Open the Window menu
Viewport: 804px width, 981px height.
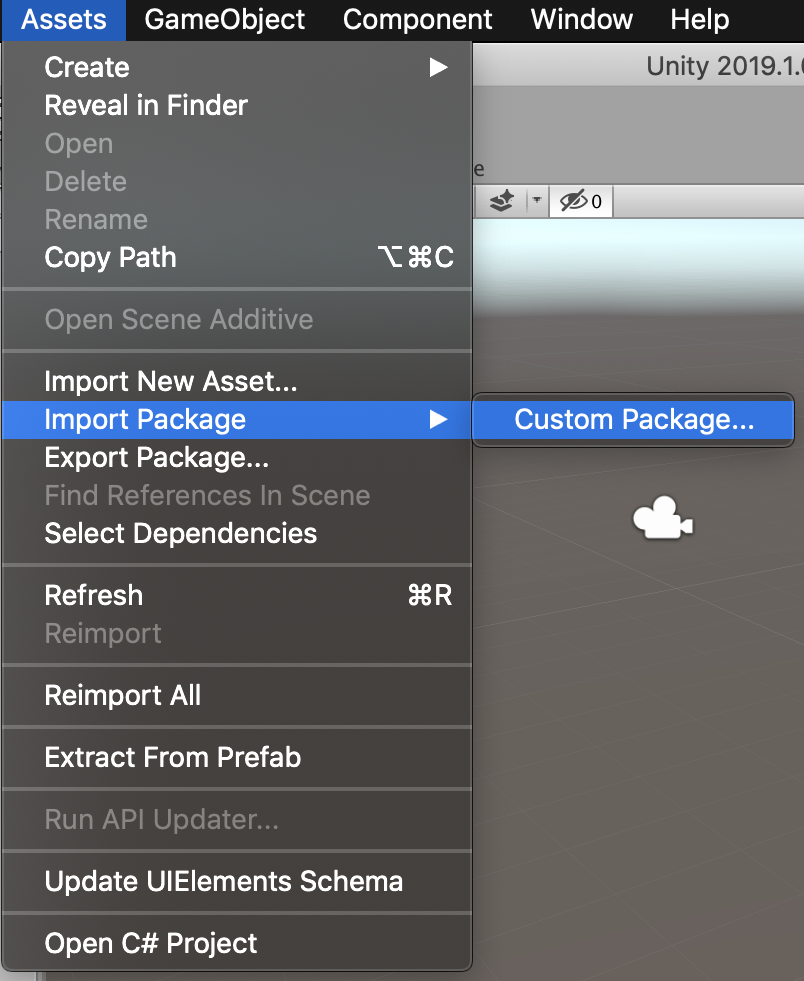[x=581, y=19]
